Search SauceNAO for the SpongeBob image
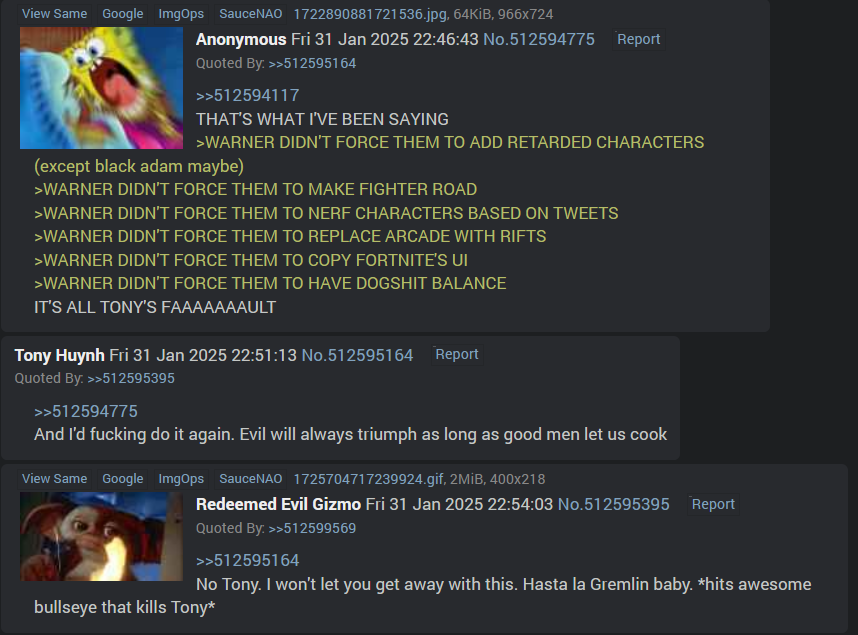Screen dimensions: 858x635 tap(251, 14)
